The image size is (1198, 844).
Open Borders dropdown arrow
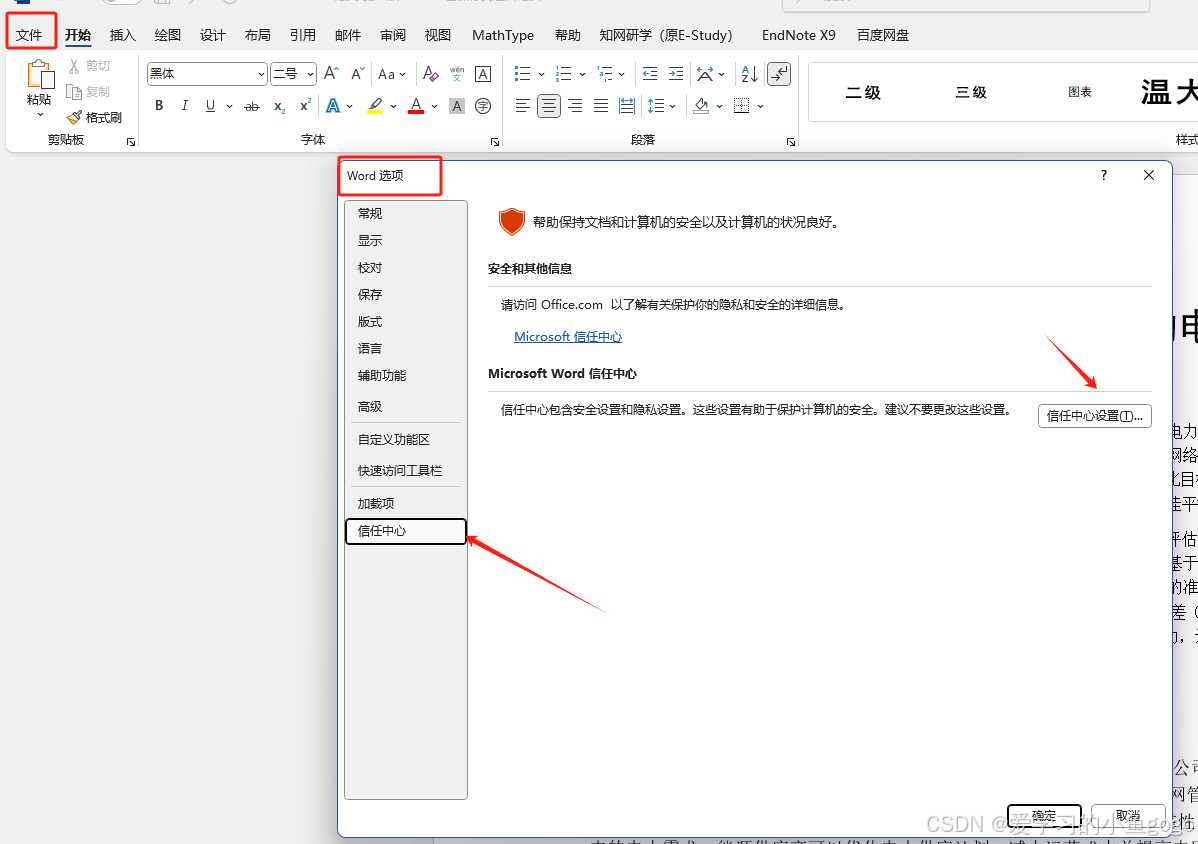point(760,106)
